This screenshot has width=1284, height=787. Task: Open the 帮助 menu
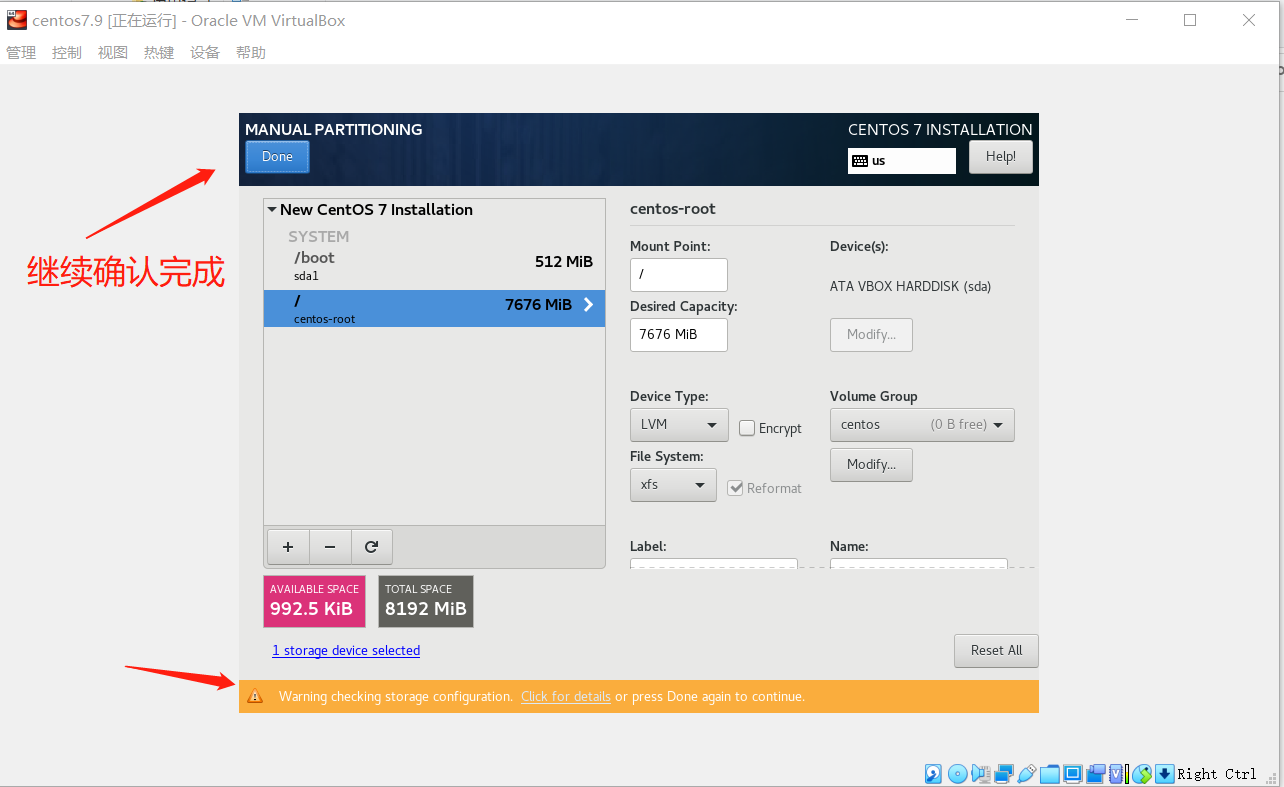pyautogui.click(x=251, y=53)
